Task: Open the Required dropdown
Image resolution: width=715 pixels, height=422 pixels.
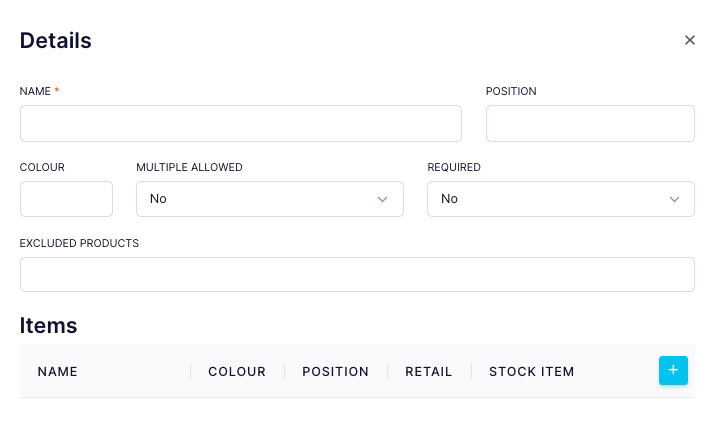Action: click(560, 199)
